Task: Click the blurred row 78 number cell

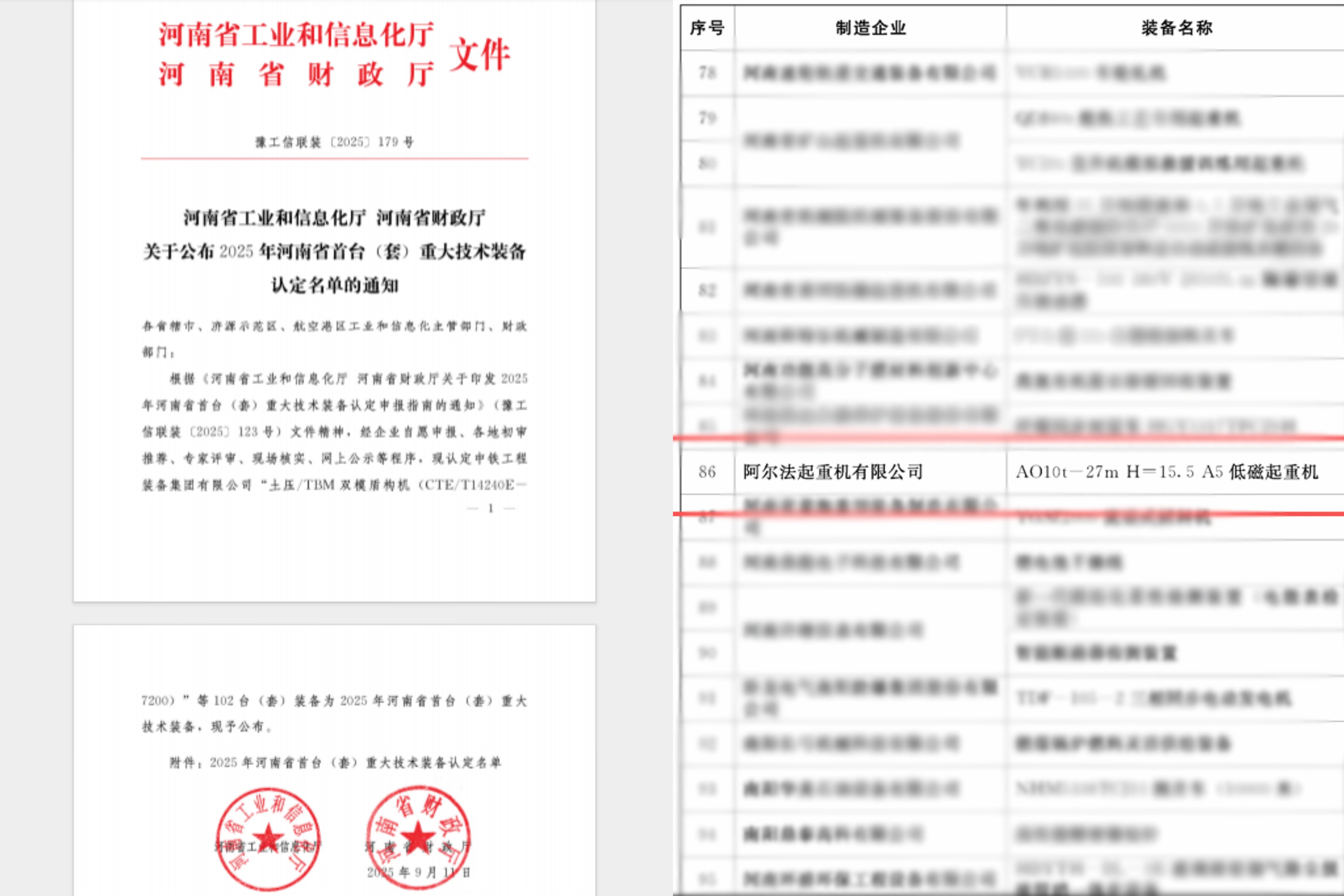Action: tap(707, 73)
